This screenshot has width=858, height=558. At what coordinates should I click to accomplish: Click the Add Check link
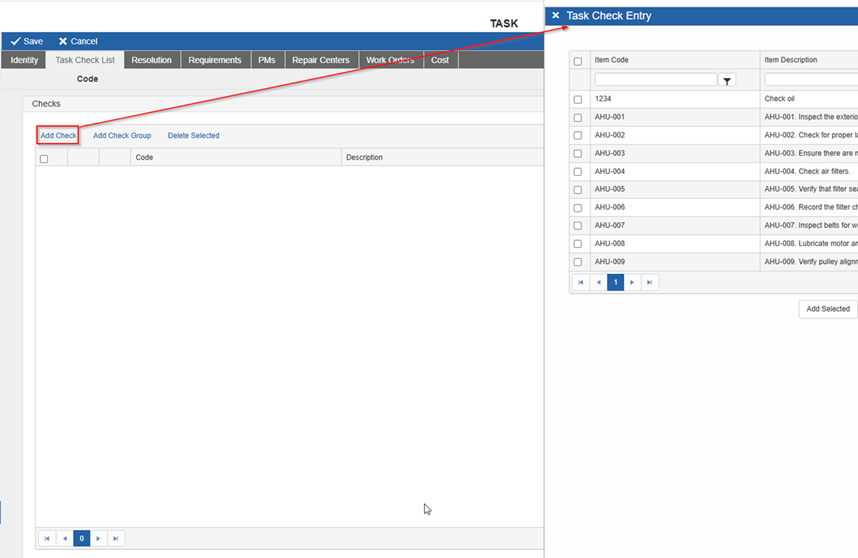(x=58, y=135)
